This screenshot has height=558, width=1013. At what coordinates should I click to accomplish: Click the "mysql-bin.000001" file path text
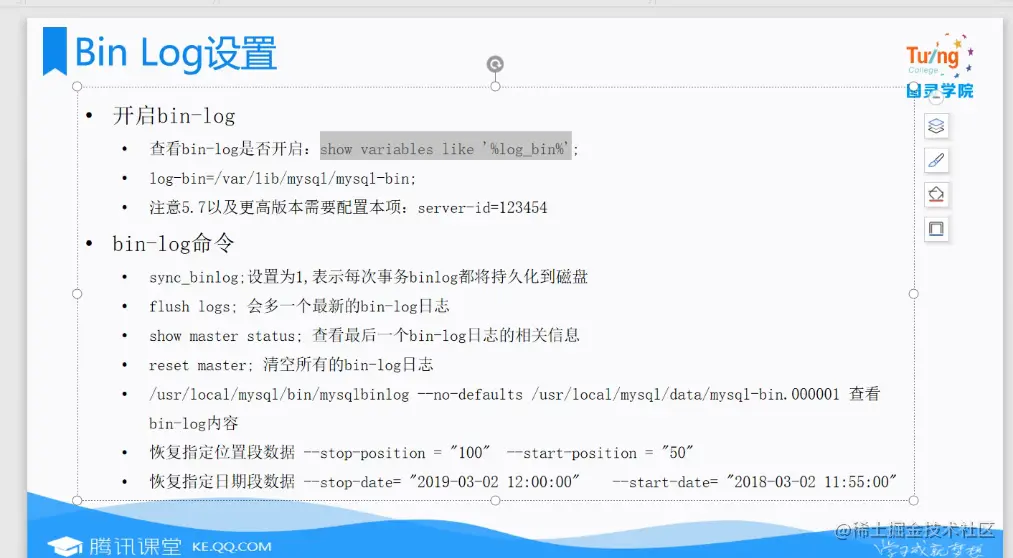(x=774, y=395)
